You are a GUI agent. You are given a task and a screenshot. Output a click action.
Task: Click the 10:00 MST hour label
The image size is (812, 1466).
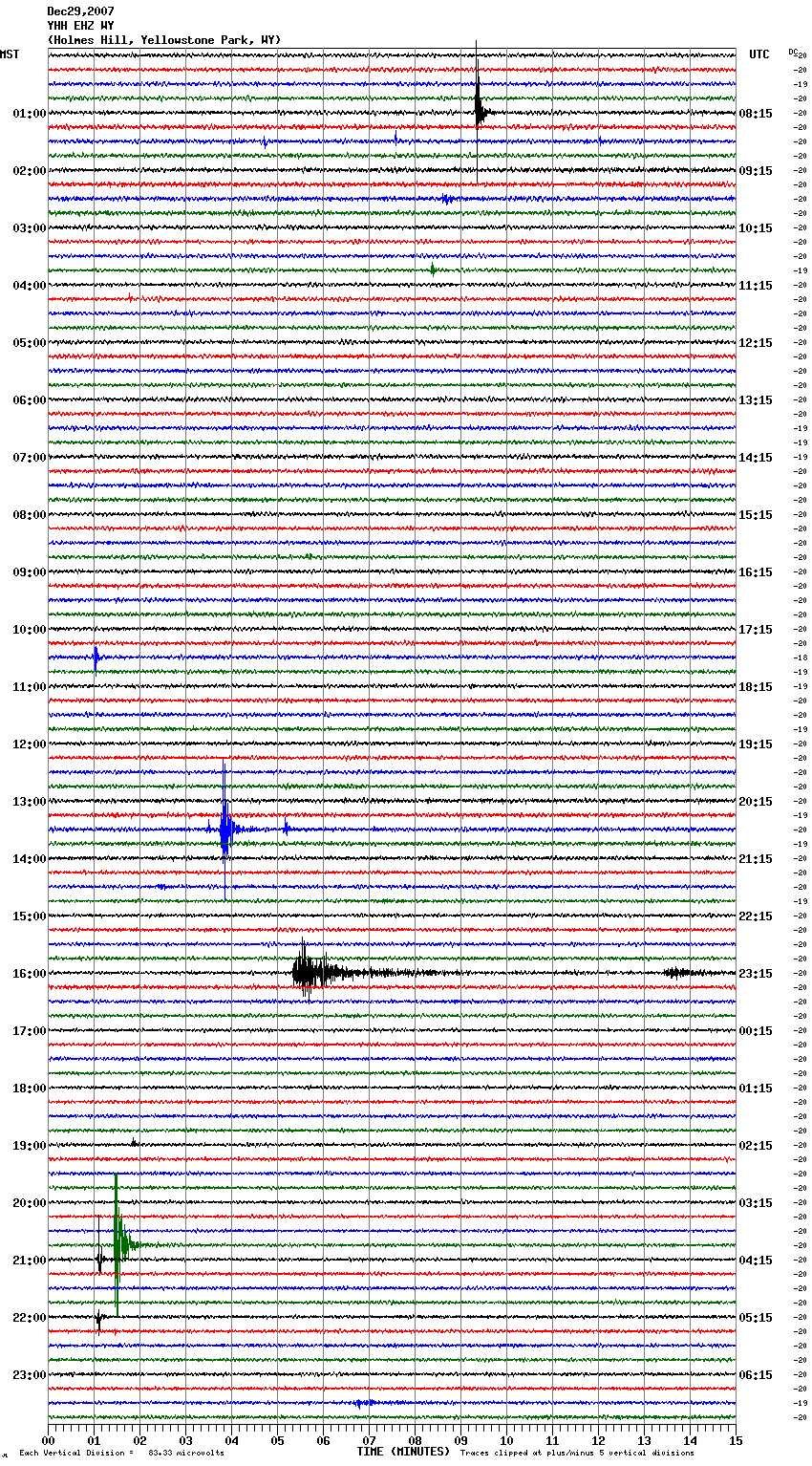(x=29, y=630)
